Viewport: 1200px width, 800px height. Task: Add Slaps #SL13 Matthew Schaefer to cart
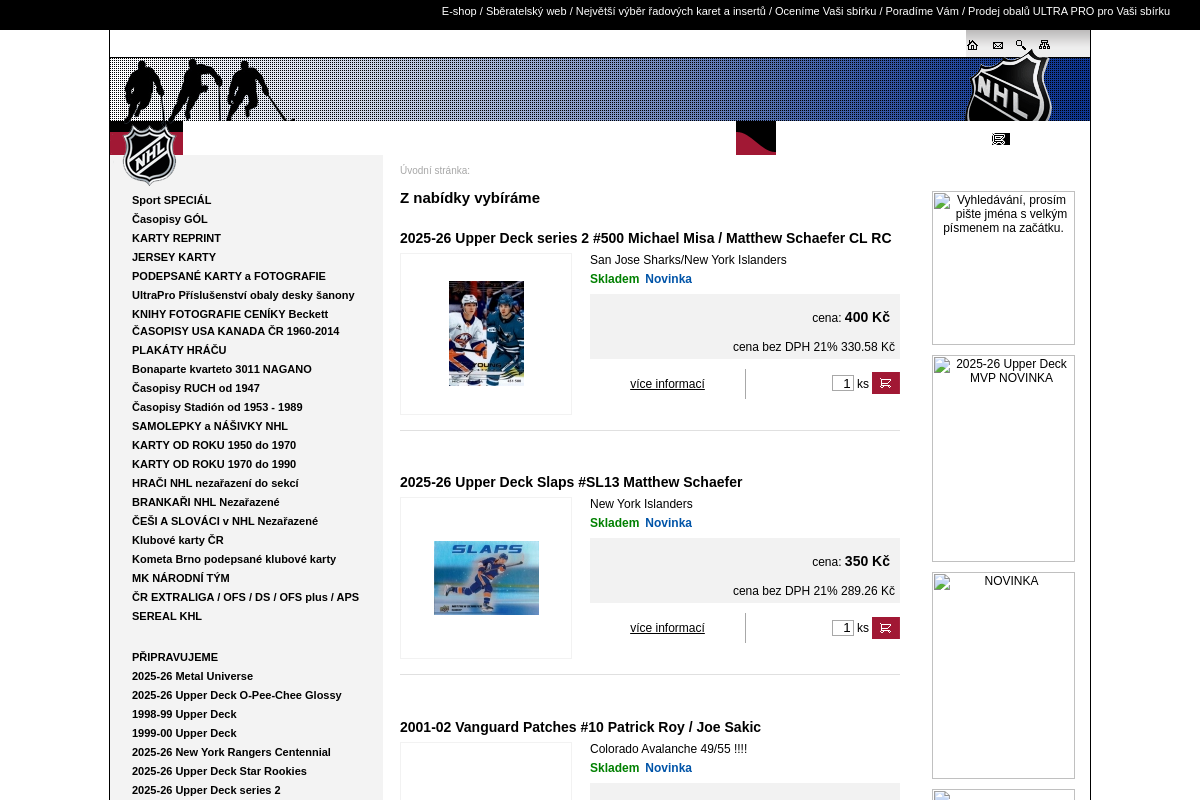pos(886,628)
